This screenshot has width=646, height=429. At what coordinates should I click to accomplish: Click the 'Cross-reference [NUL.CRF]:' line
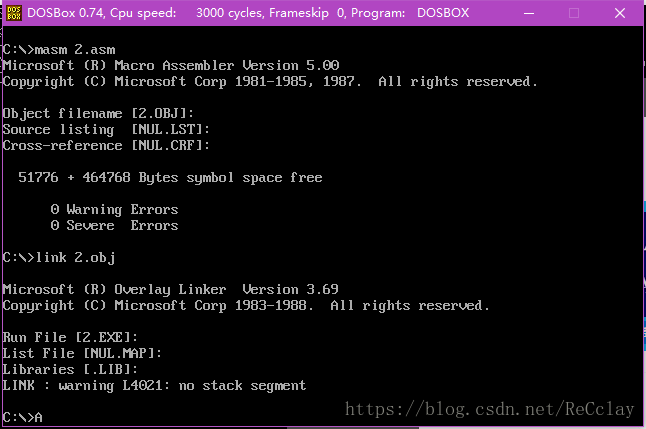click(x=106, y=145)
